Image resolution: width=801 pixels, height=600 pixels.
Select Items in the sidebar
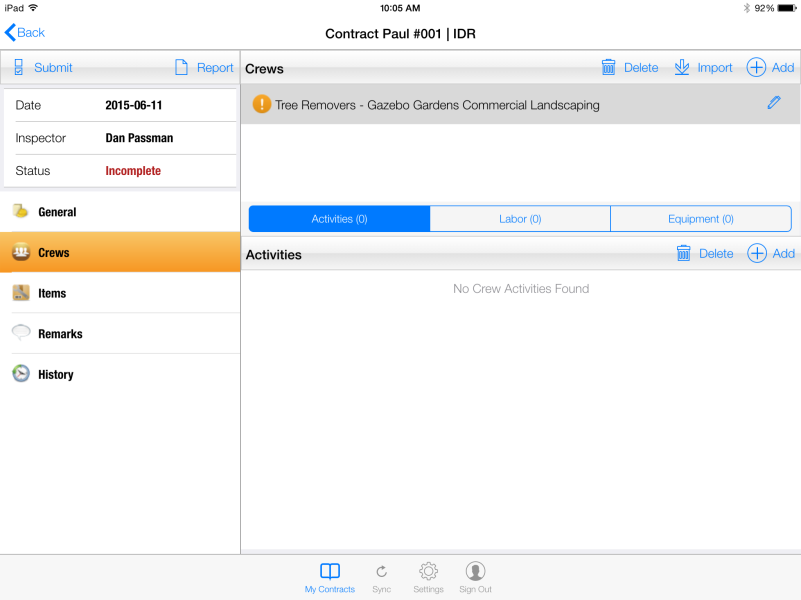click(52, 293)
